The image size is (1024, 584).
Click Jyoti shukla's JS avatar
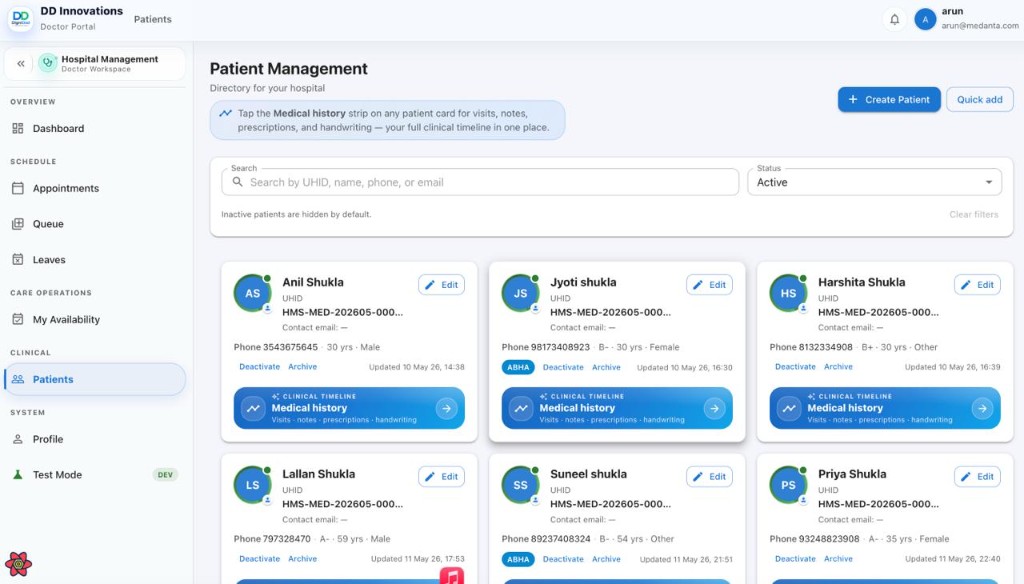pyautogui.click(x=520, y=293)
